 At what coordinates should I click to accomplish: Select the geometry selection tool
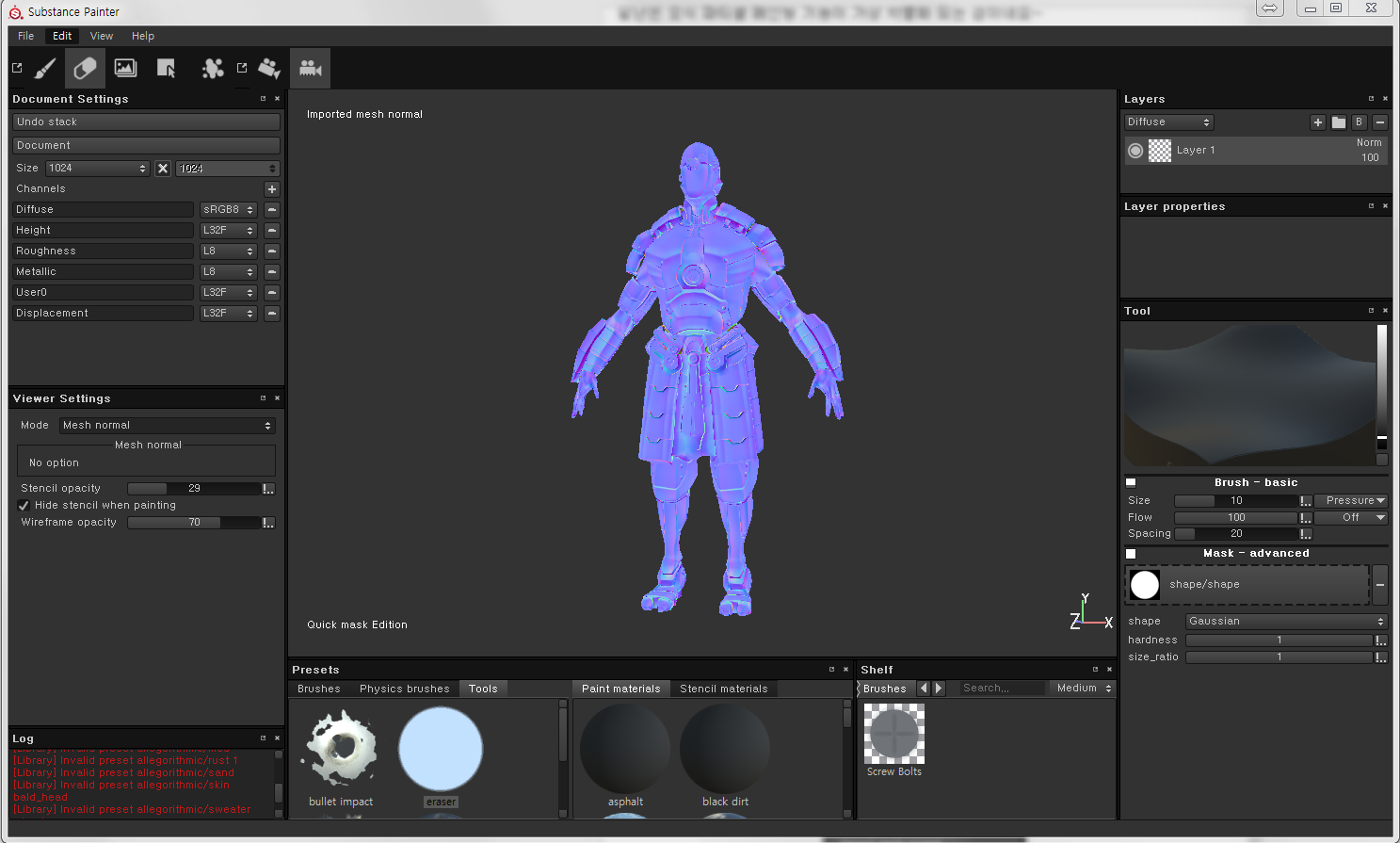(167, 69)
